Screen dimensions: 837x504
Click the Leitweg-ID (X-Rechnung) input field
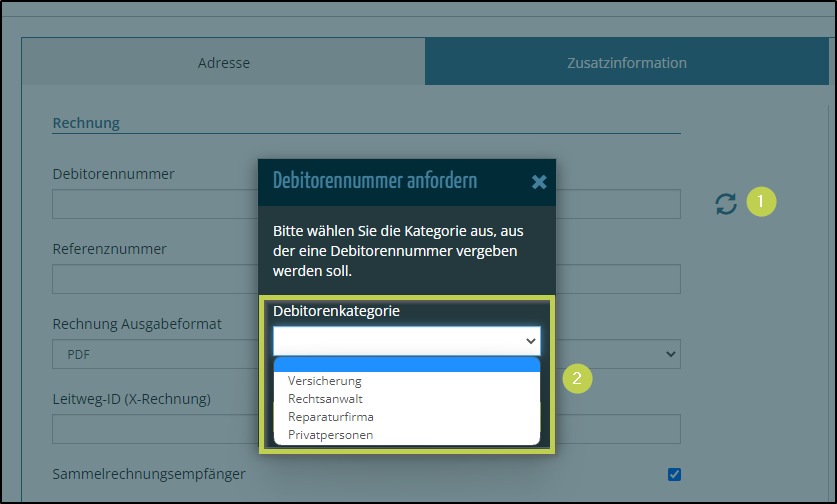coord(150,429)
